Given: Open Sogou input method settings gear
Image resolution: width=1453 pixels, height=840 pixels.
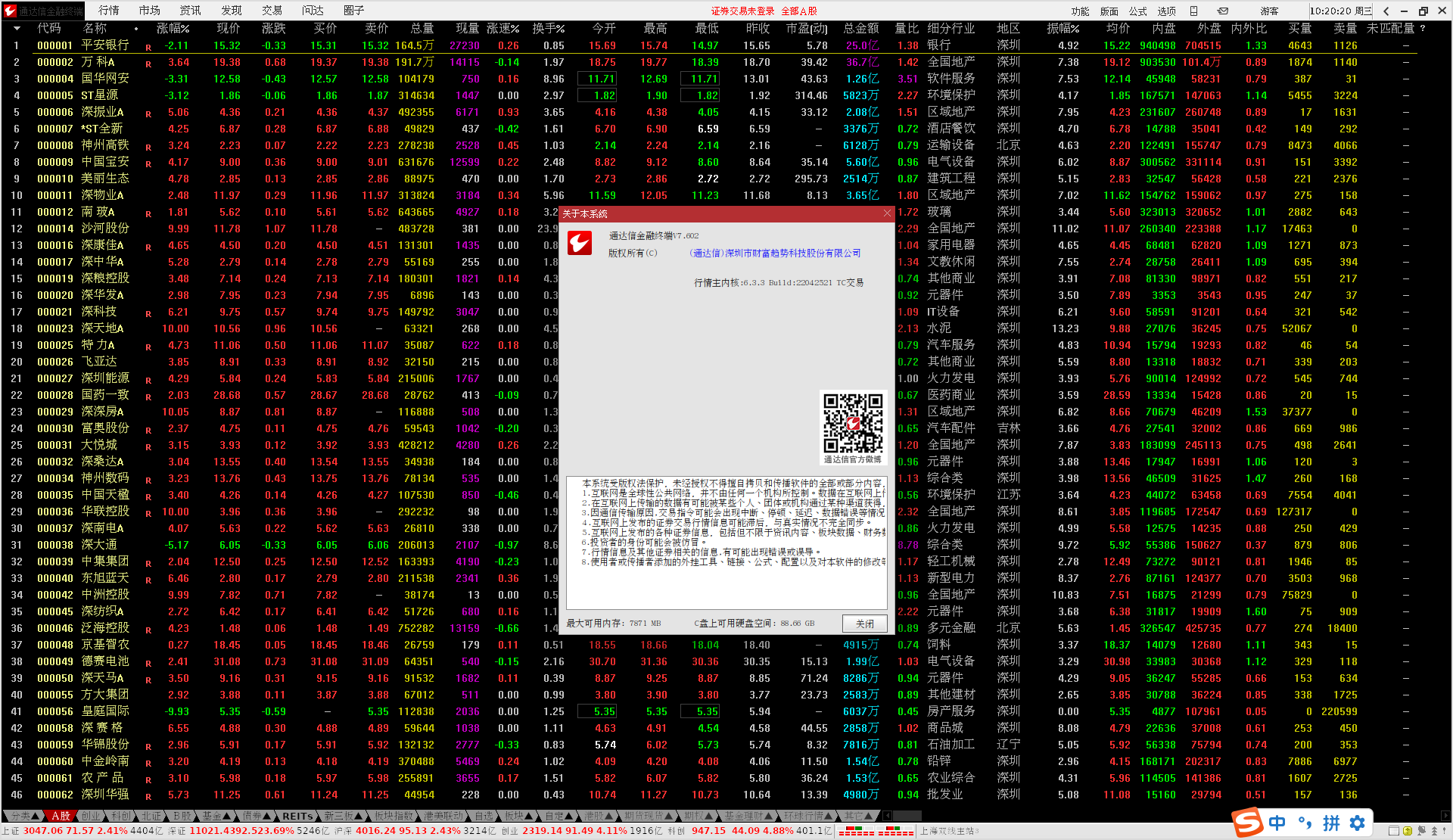Looking at the screenshot, I should click(1358, 823).
